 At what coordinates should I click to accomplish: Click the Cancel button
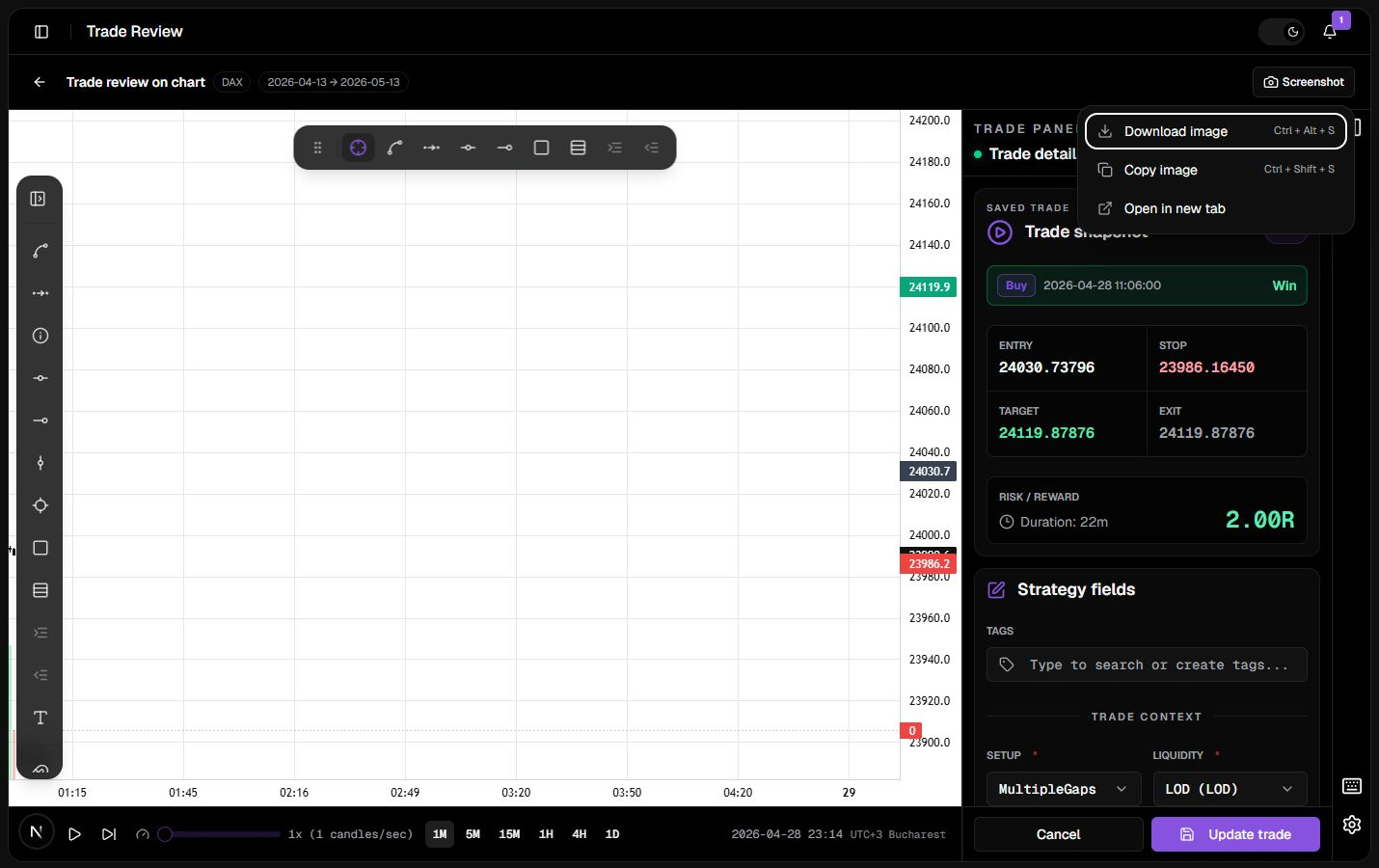[1058, 834]
